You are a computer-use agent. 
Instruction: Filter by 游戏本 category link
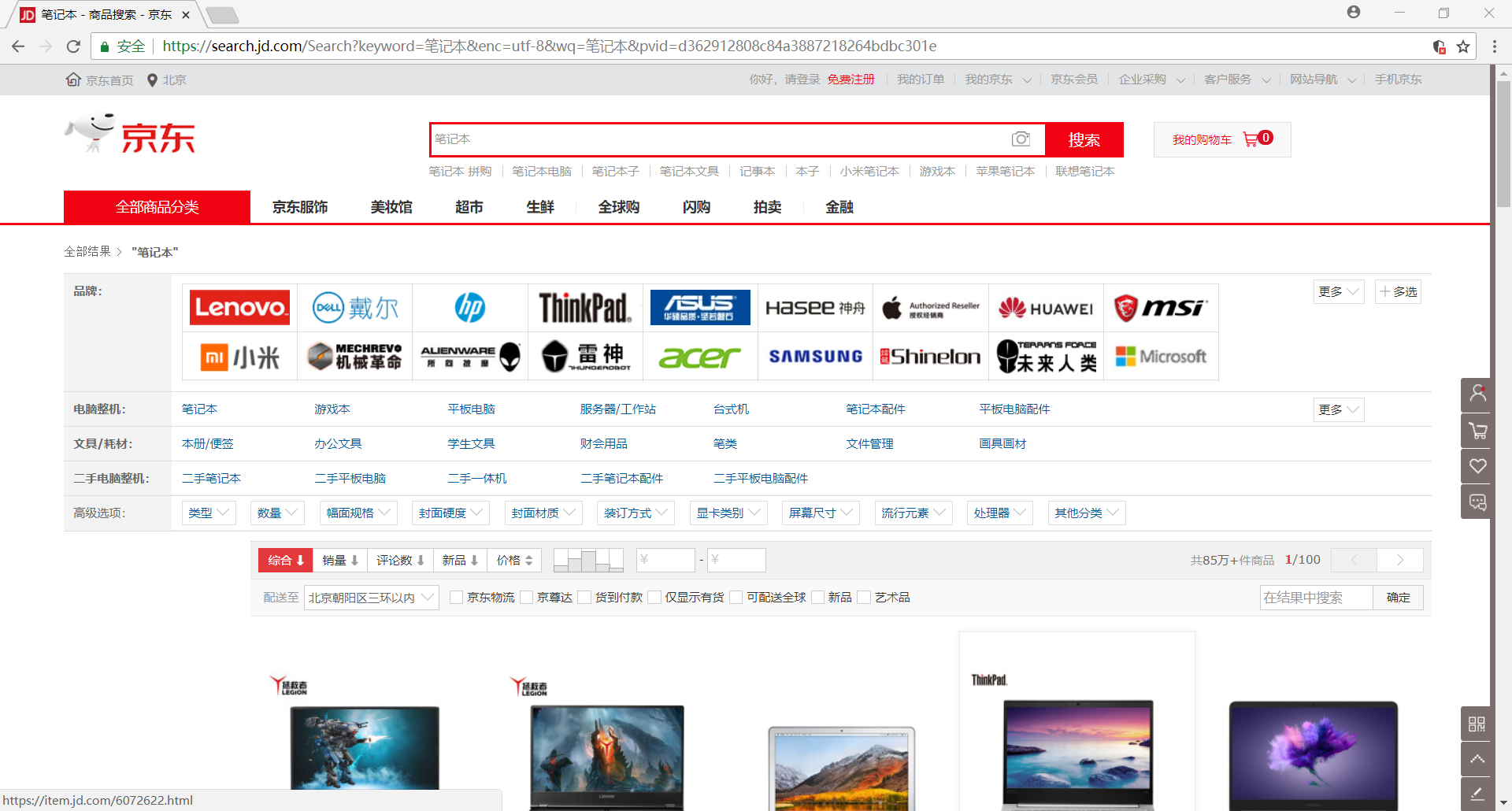click(x=332, y=409)
